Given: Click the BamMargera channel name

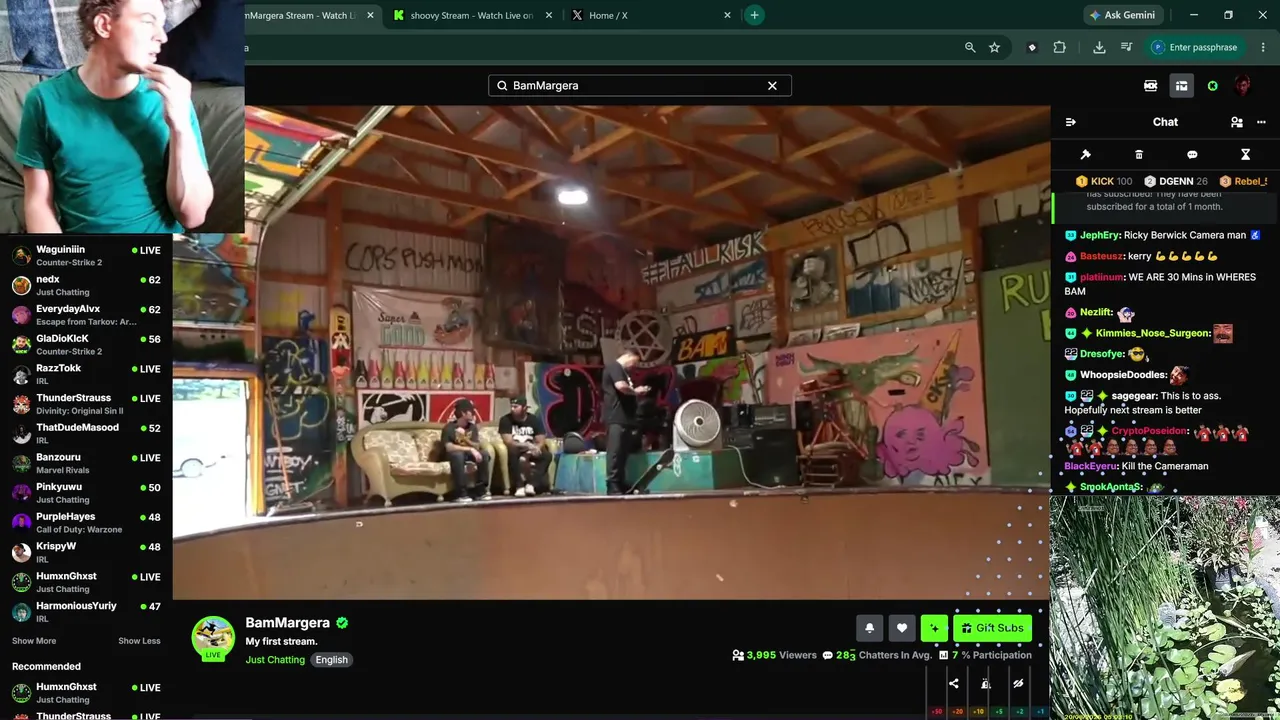Looking at the screenshot, I should (x=287, y=623).
